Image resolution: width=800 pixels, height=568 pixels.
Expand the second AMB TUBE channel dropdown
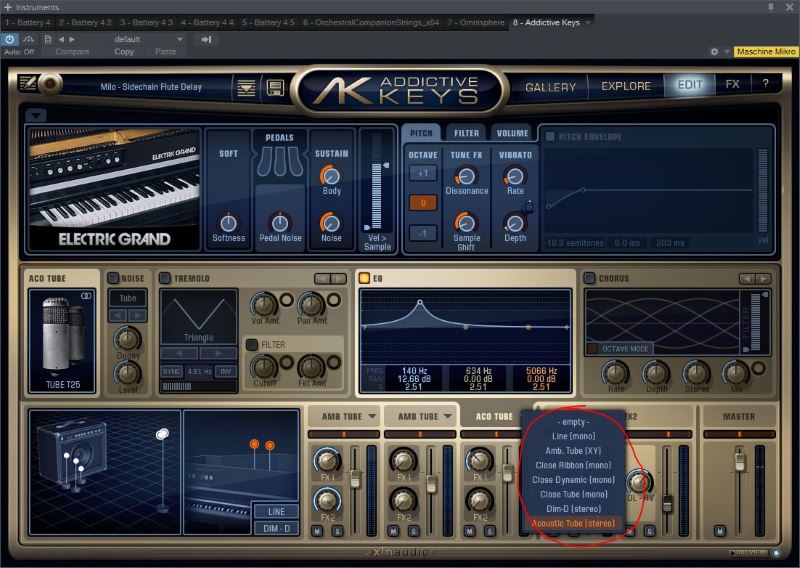[x=448, y=416]
